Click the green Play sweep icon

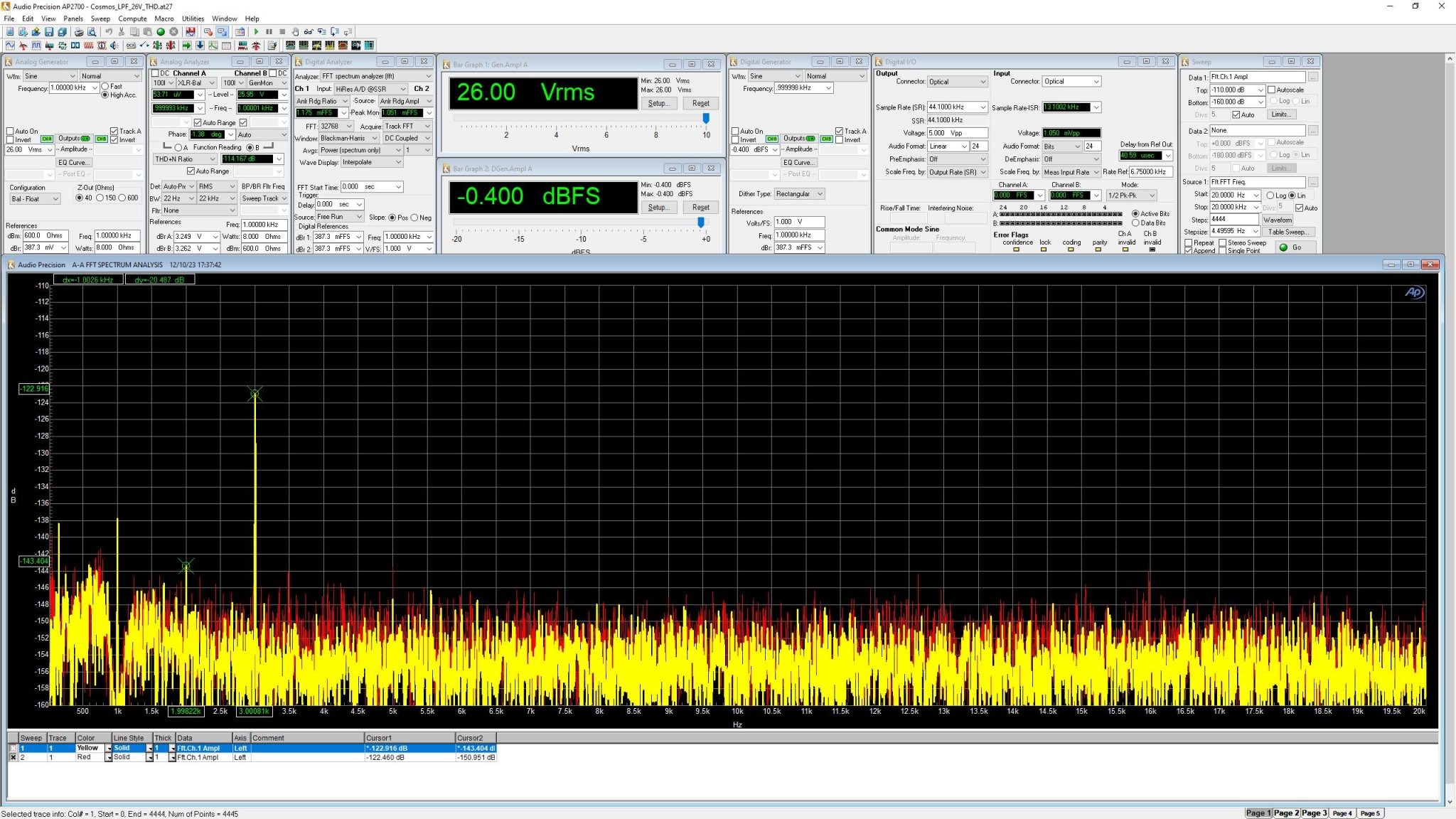(x=256, y=32)
